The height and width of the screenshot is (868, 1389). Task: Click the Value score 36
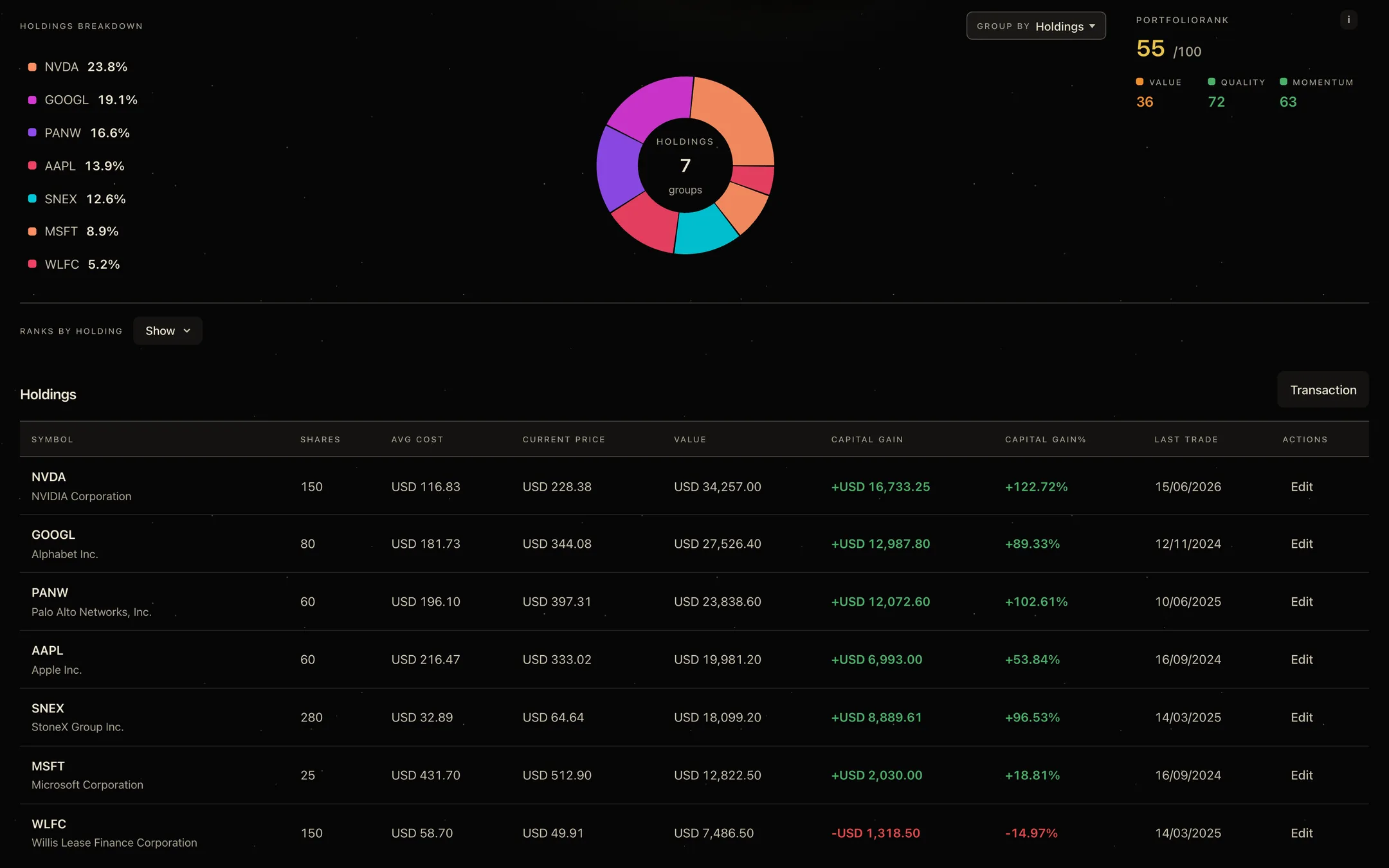pyautogui.click(x=1145, y=102)
